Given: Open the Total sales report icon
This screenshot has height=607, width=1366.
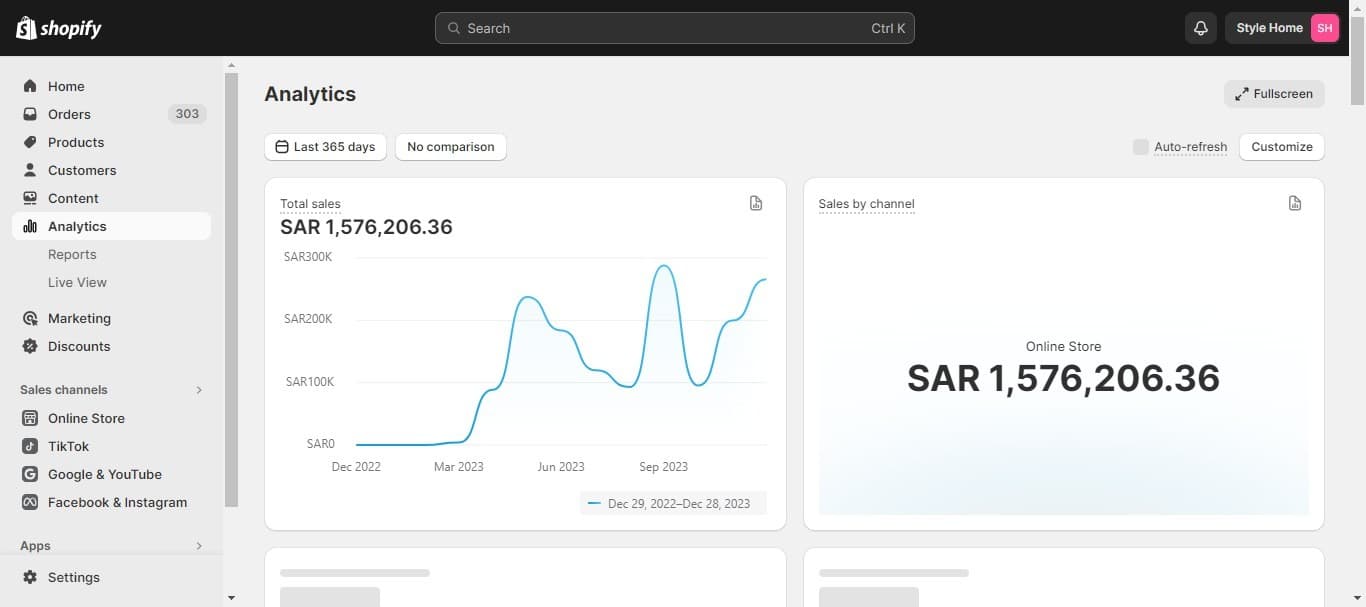Looking at the screenshot, I should [x=756, y=203].
